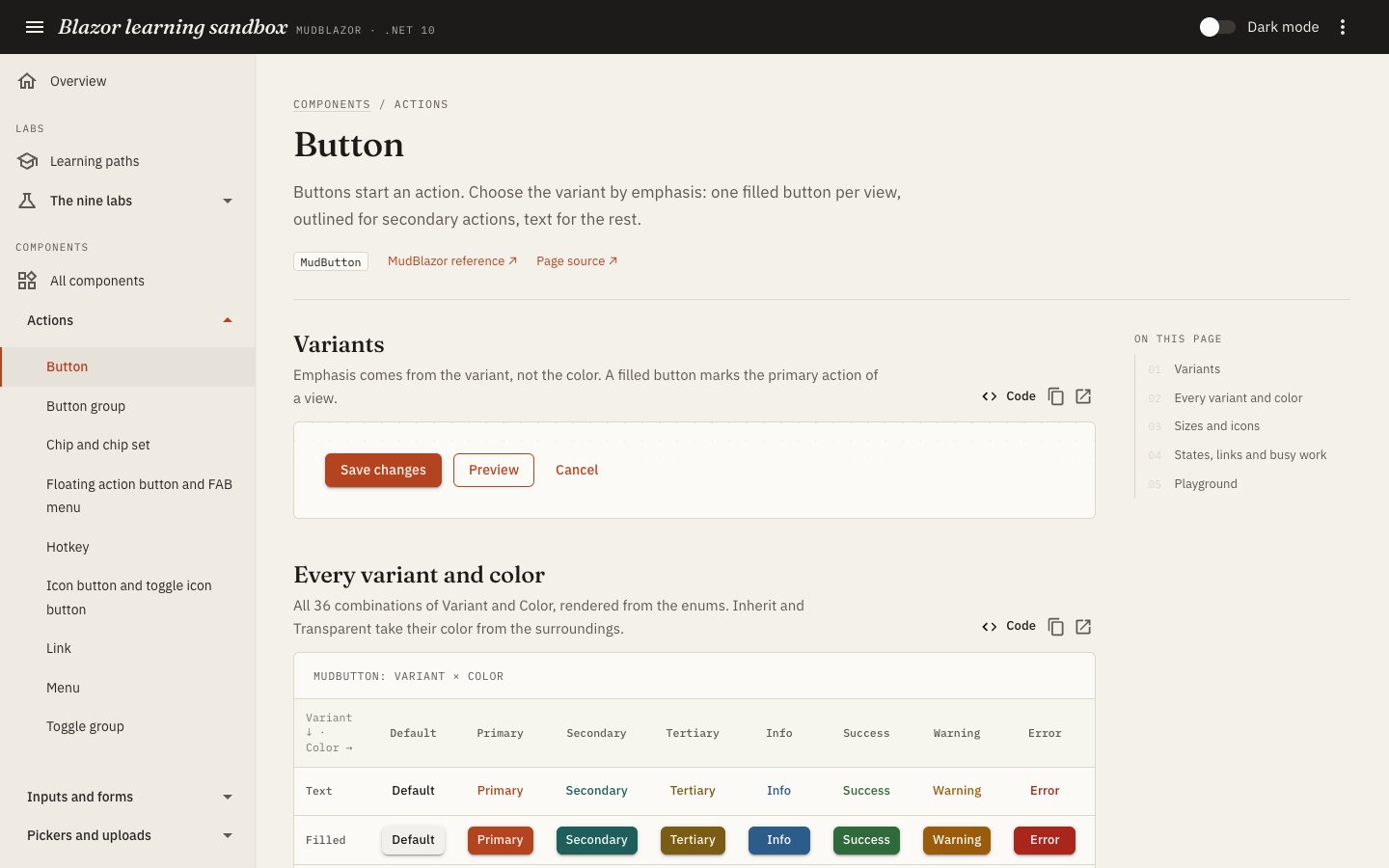Go to Toggle group page
This screenshot has width=1389, height=868.
tap(127, 726)
